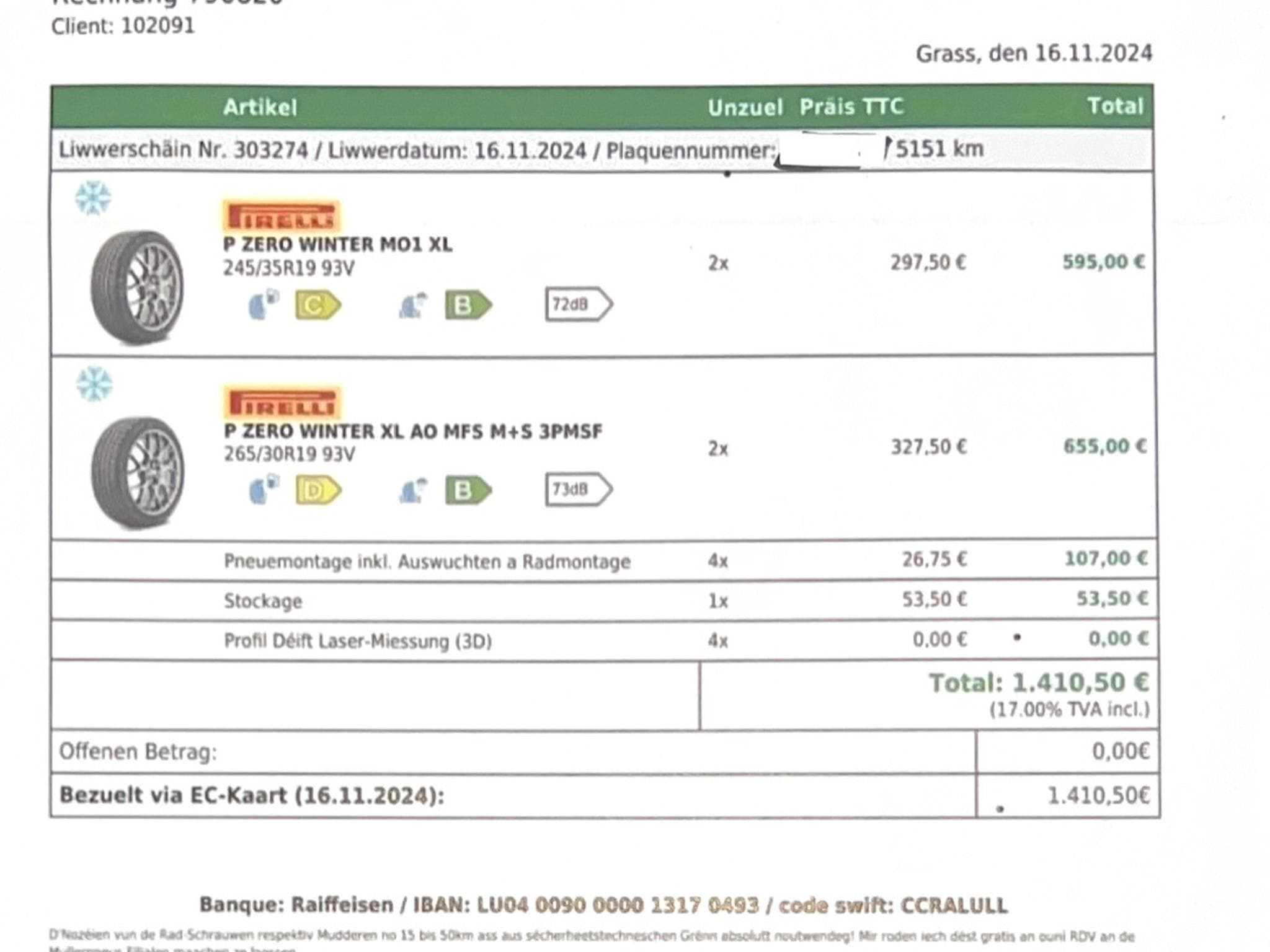The height and width of the screenshot is (952, 1270).
Task: Click the paid amount '1.410,50€' in the EC-Kaart row
Action: point(1098,795)
